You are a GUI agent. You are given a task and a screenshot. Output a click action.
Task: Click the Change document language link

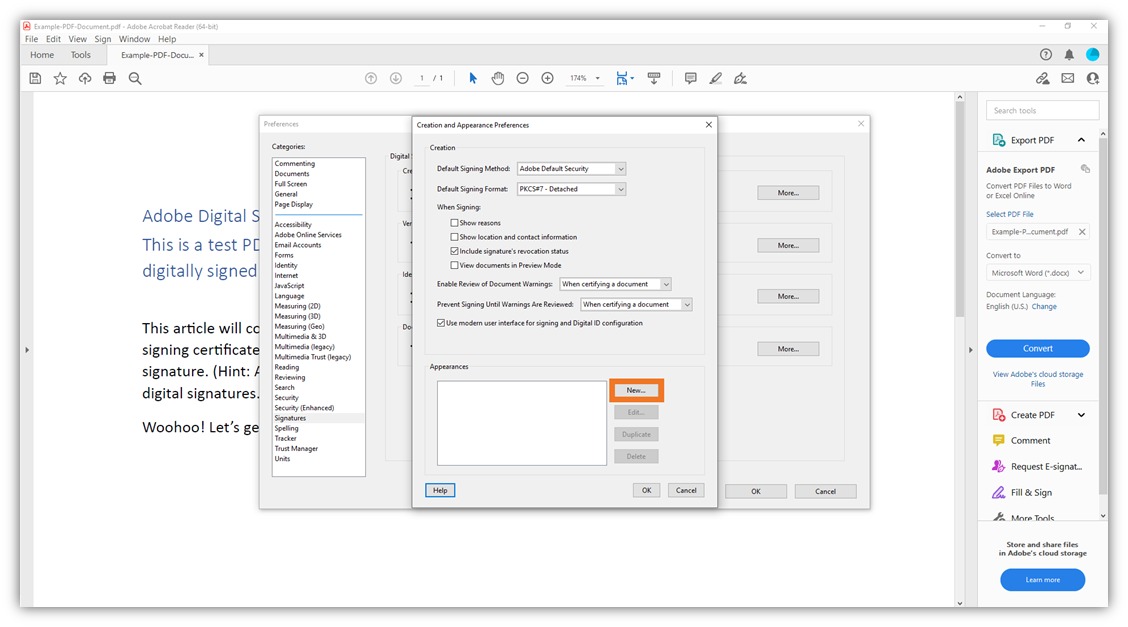(1044, 306)
